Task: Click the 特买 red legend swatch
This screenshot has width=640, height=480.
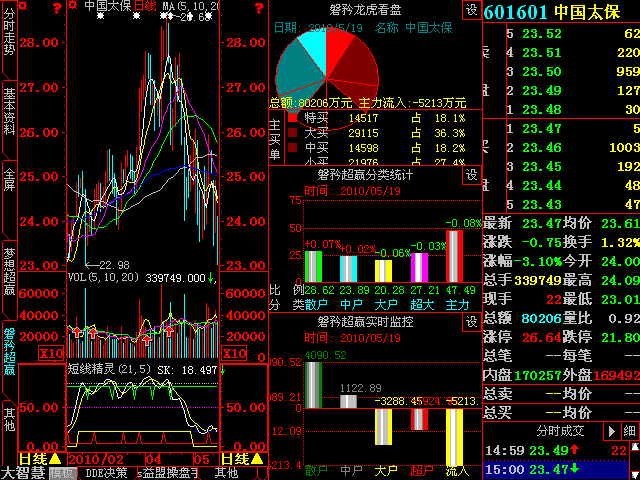Action: click(292, 118)
